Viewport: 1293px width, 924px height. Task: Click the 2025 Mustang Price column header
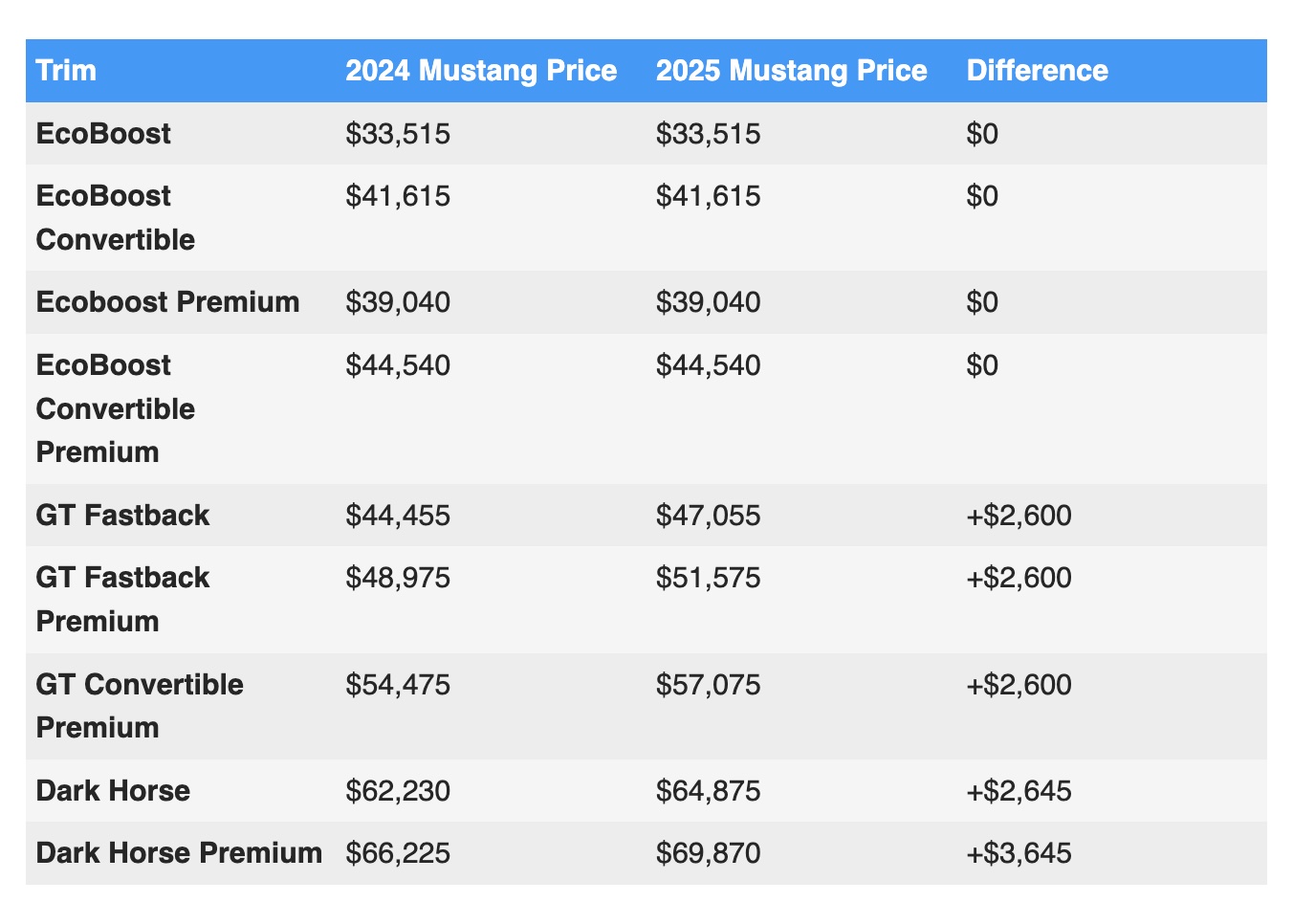791,71
